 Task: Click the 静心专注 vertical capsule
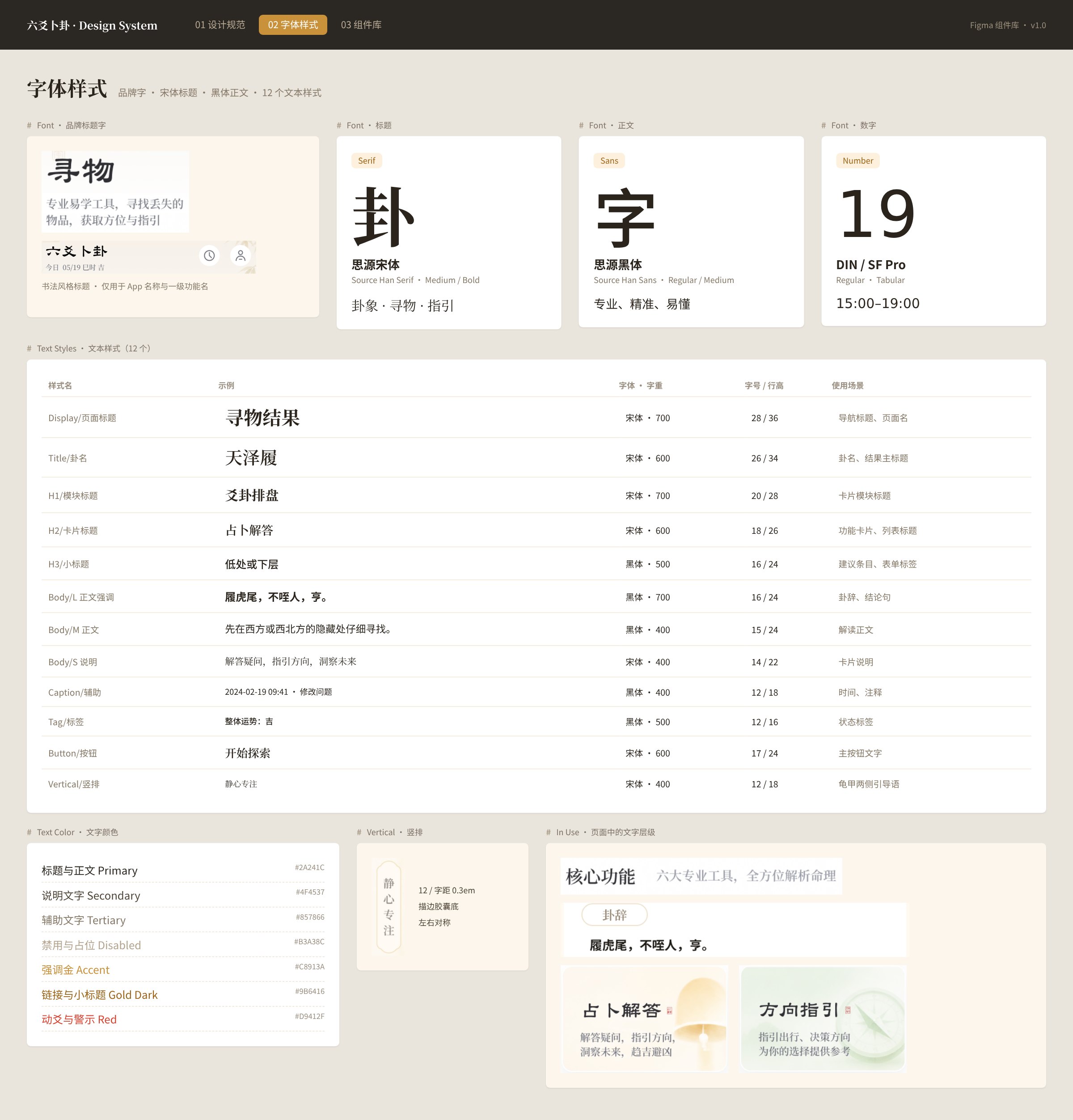389,907
